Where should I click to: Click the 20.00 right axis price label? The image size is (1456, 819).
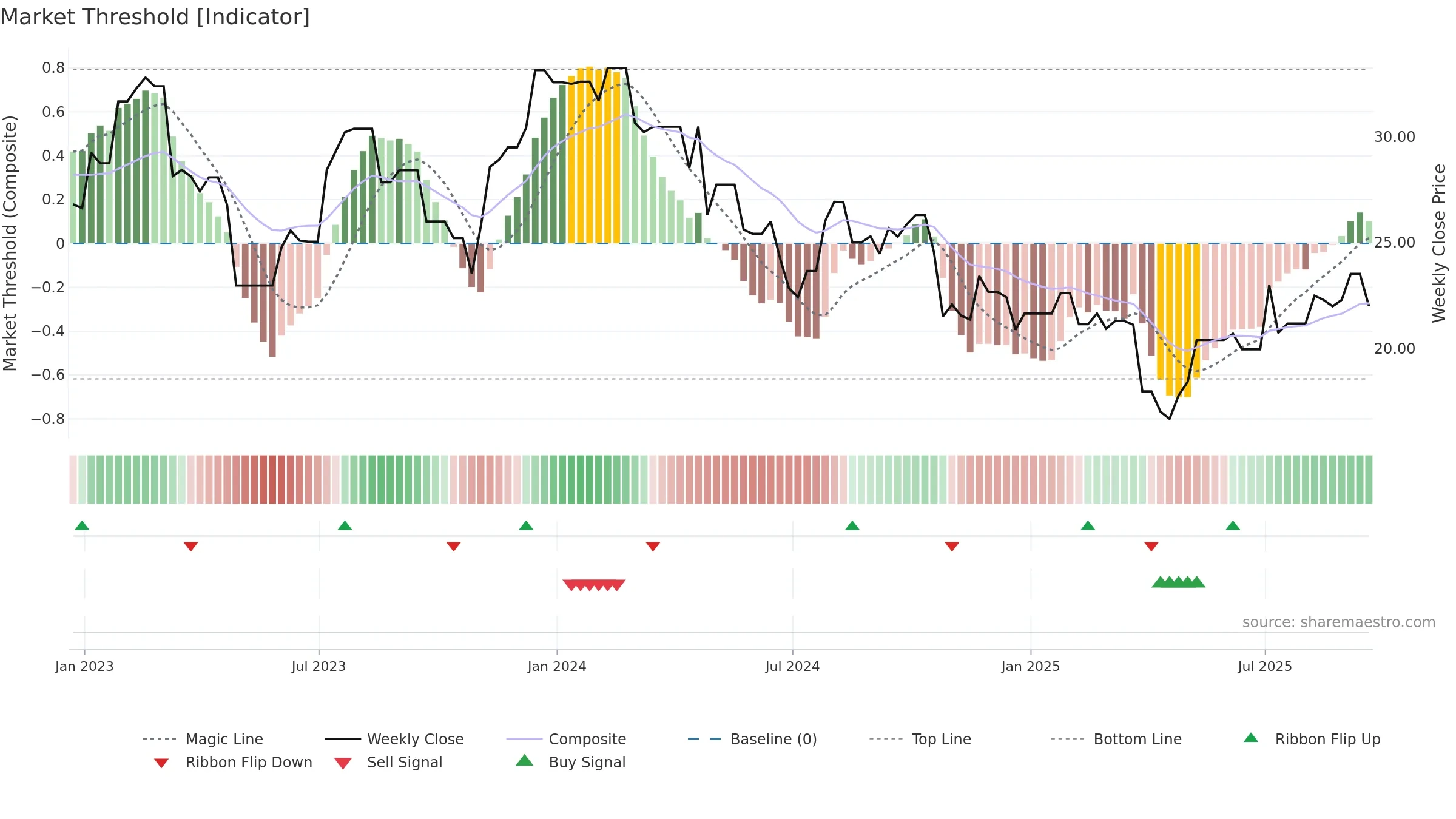coord(1395,349)
